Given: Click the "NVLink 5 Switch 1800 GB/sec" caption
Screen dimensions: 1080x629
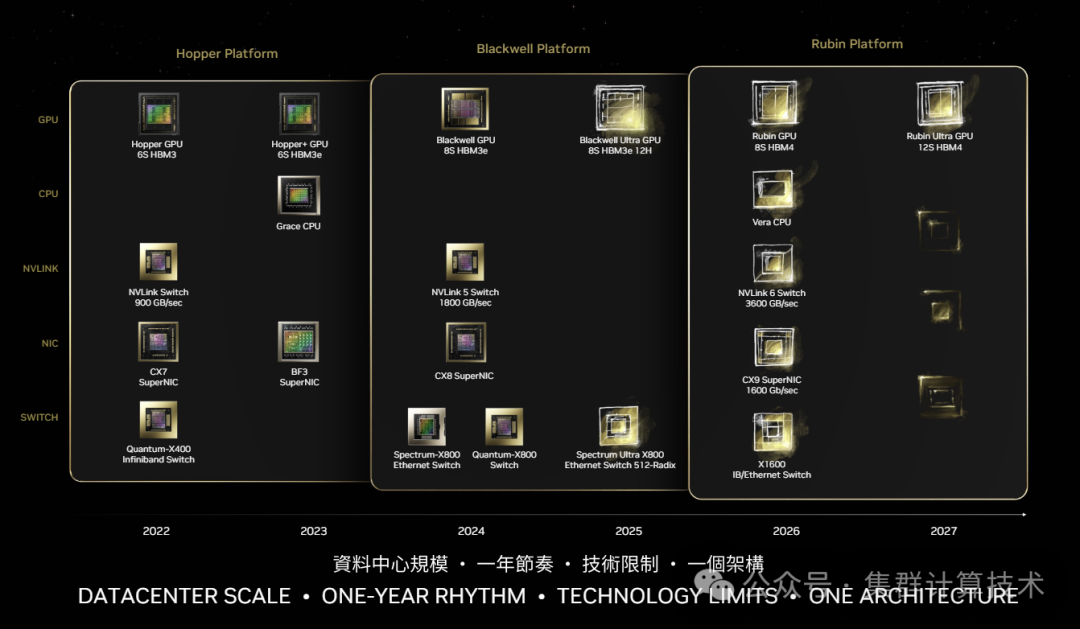Looking at the screenshot, I should [x=465, y=298].
